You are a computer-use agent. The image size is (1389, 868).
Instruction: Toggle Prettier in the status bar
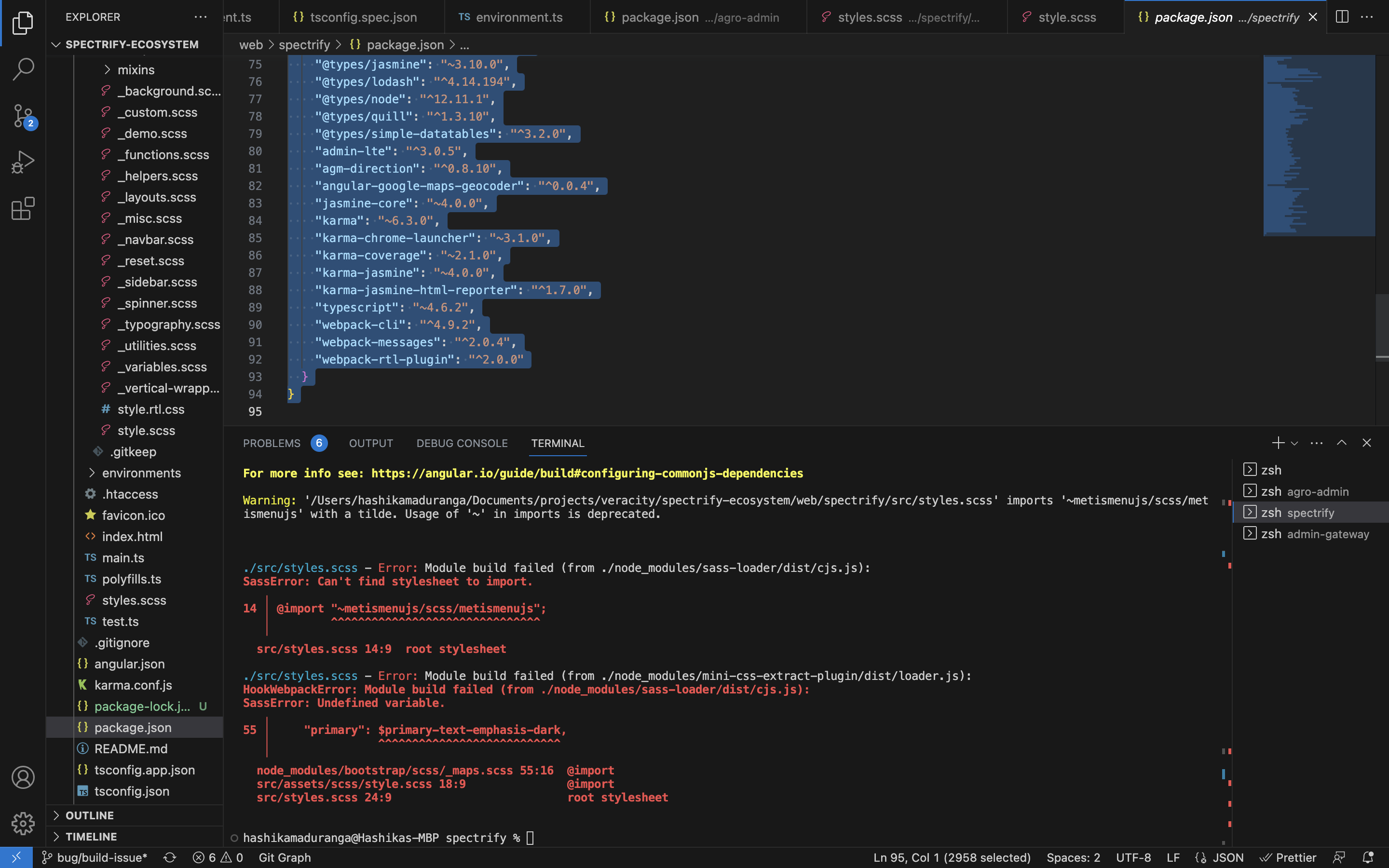point(1290,857)
